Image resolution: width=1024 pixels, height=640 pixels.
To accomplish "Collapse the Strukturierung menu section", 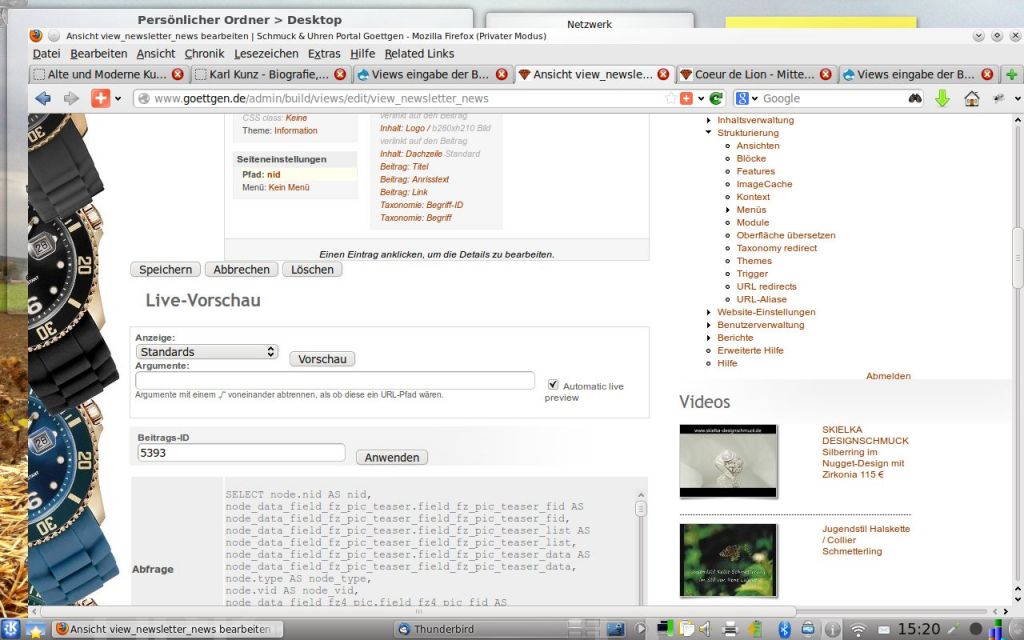I will coord(708,133).
